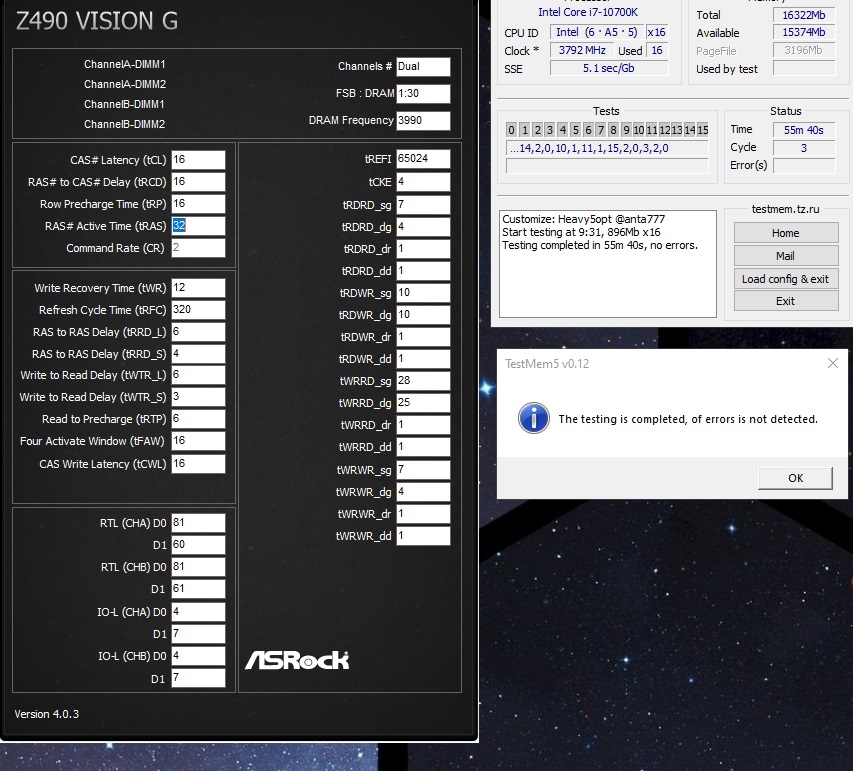Click the testmem.tz.ru label
Image resolution: width=853 pixels, height=771 pixels.
point(786,209)
